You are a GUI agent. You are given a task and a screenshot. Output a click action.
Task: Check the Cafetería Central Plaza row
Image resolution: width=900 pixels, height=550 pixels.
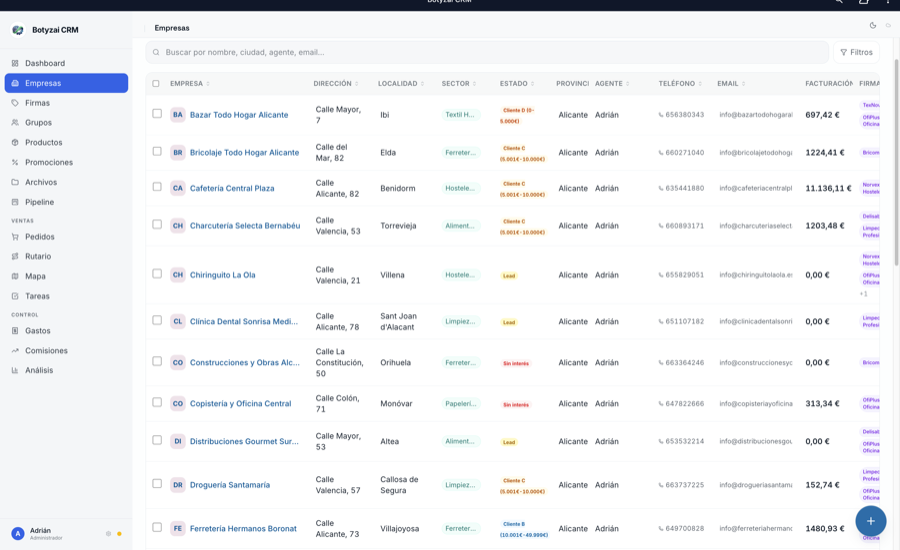click(157, 187)
